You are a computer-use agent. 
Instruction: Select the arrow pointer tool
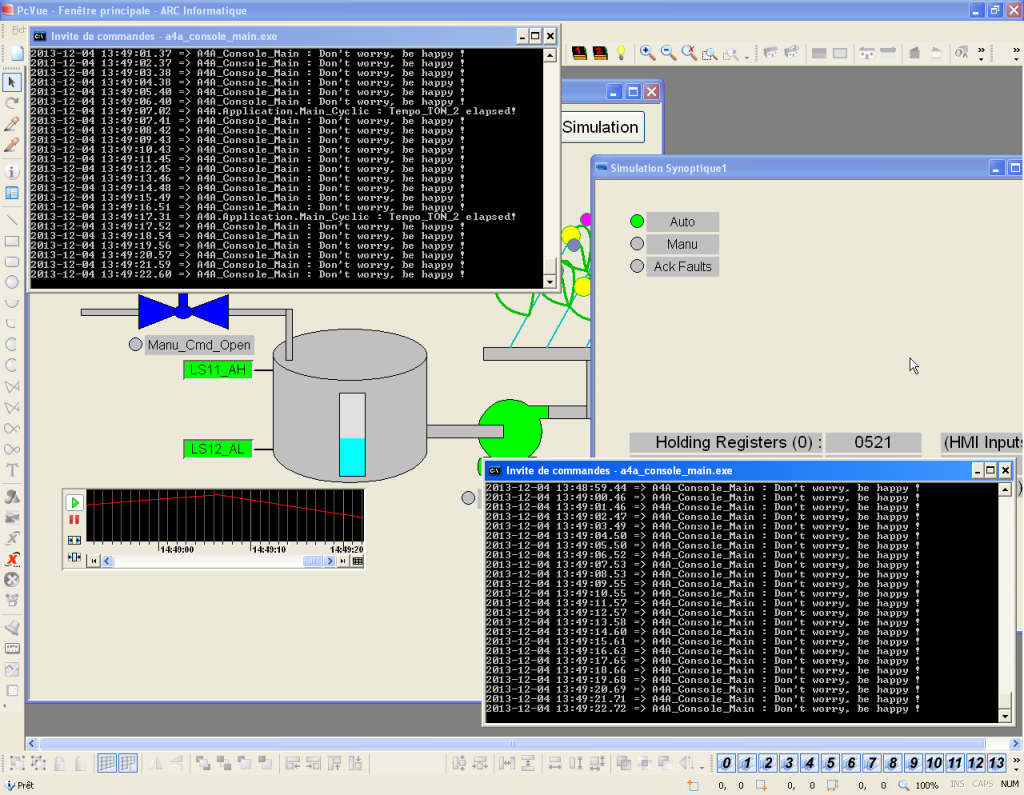(12, 82)
